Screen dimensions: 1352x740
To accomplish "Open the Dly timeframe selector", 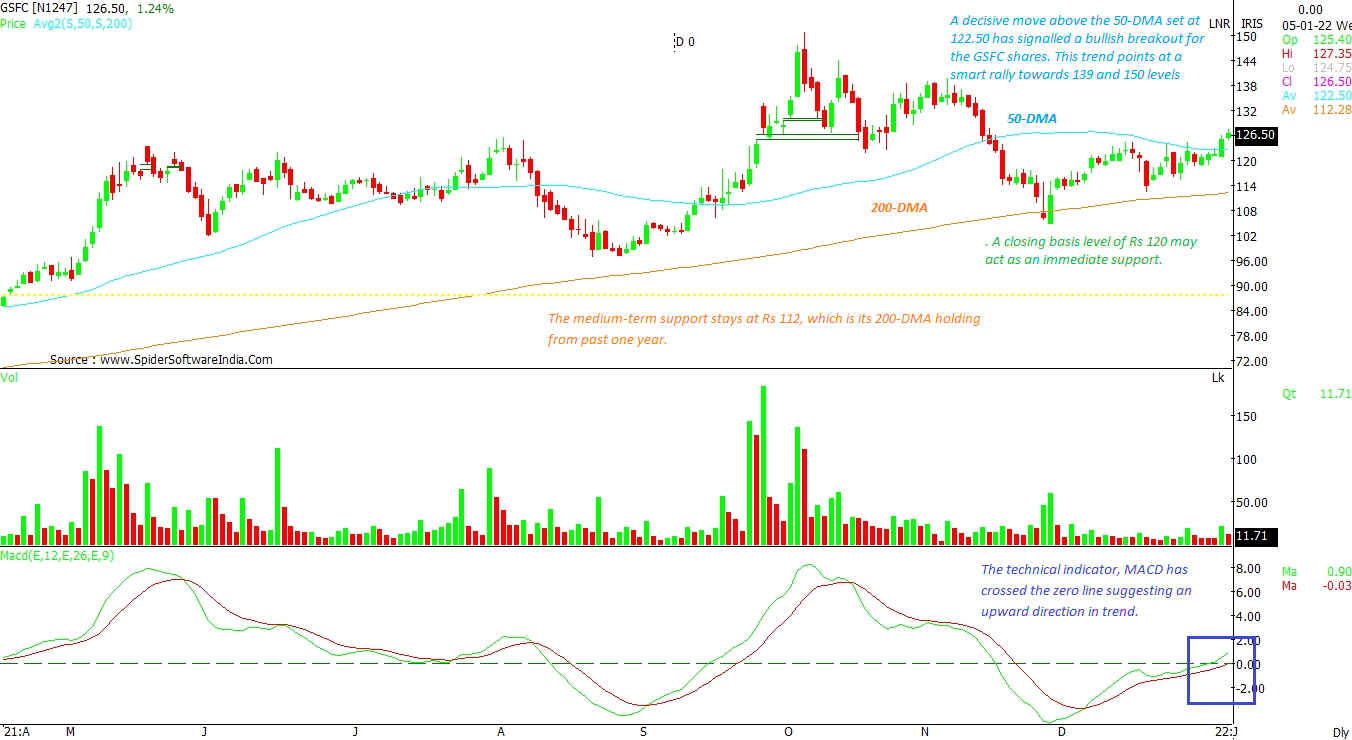I will [1340, 732].
